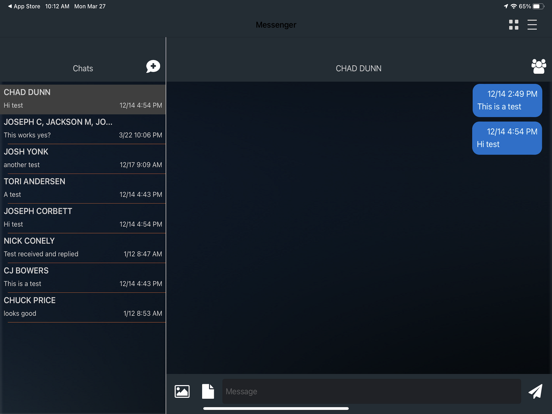The image size is (552, 414).
Task: Tap the home indicator bar
Action: click(276, 408)
